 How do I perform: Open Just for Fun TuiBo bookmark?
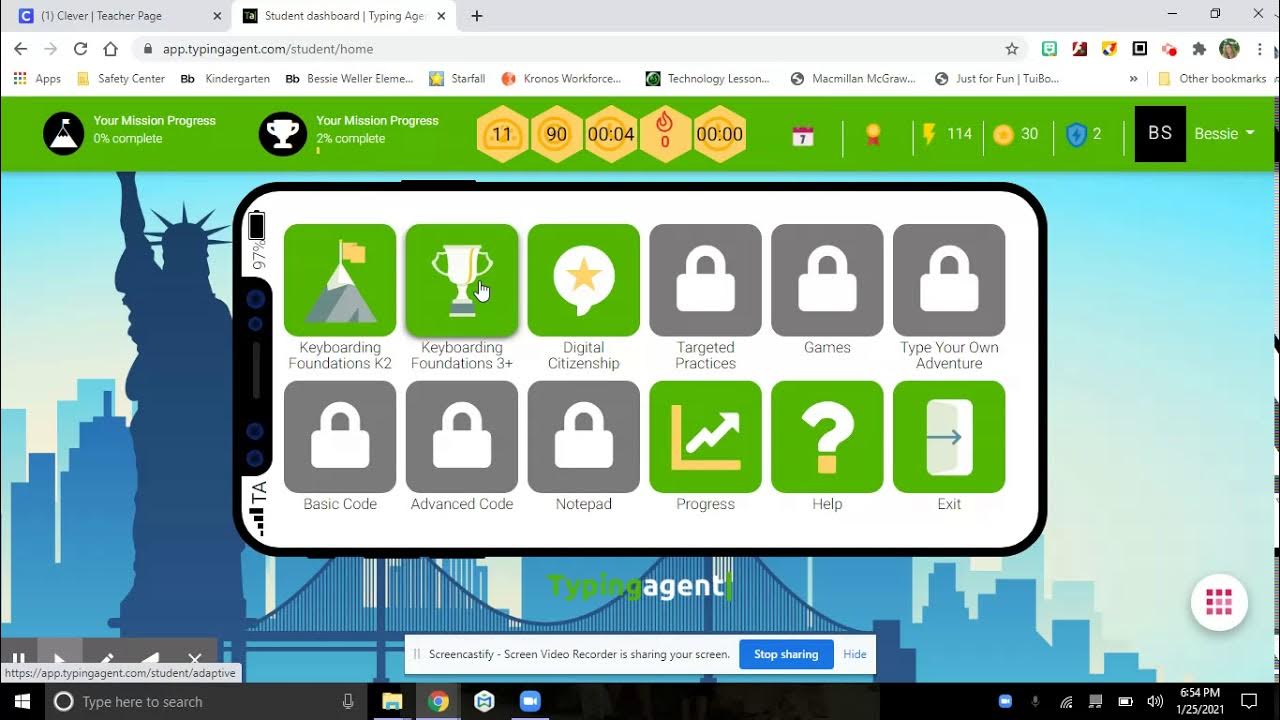pos(996,78)
